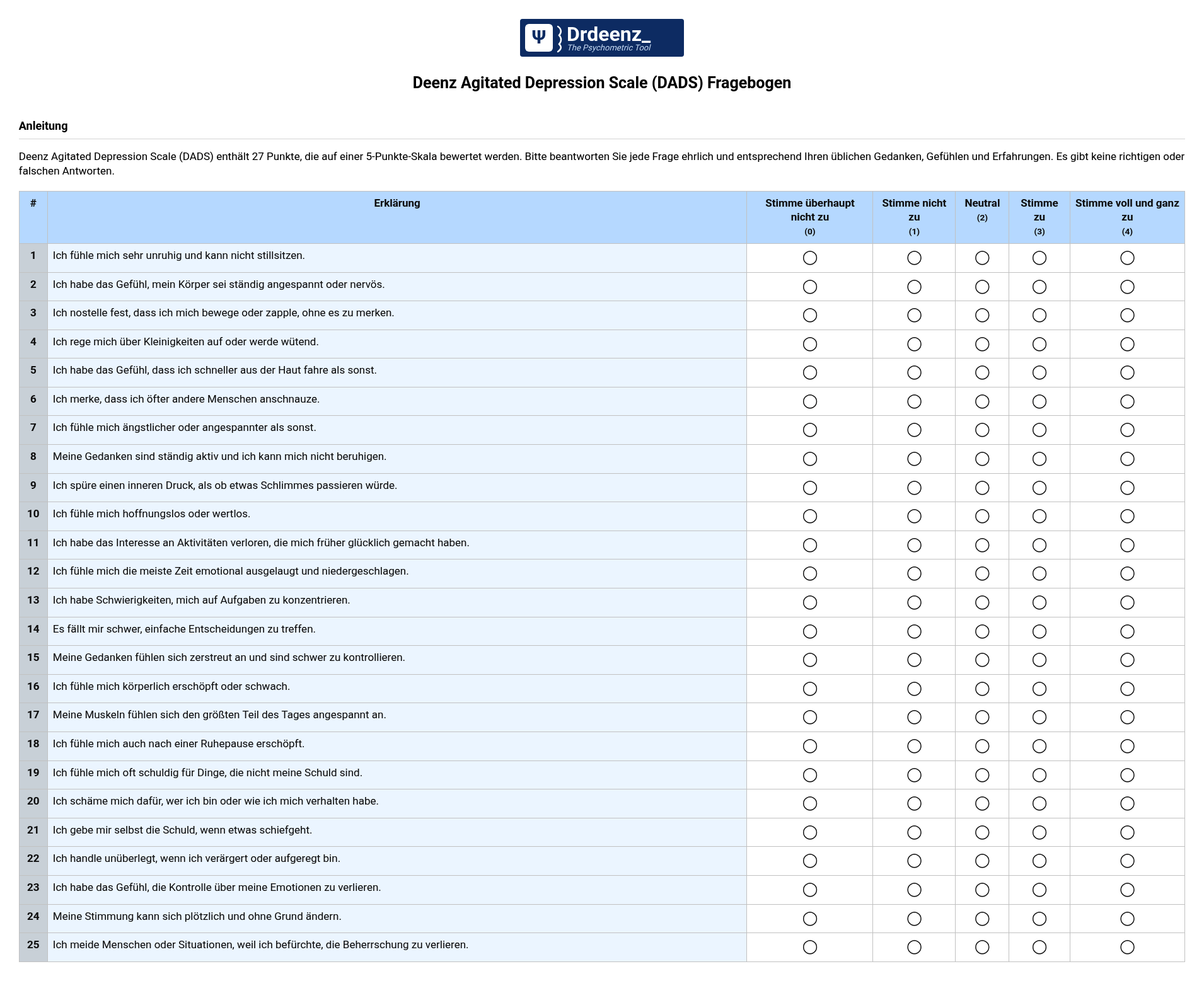This screenshot has width=1204, height=981.
Task: Click statement 'Ich merke, dass ich öfter andere Menschen anschnauze.'
Action: click(x=186, y=399)
